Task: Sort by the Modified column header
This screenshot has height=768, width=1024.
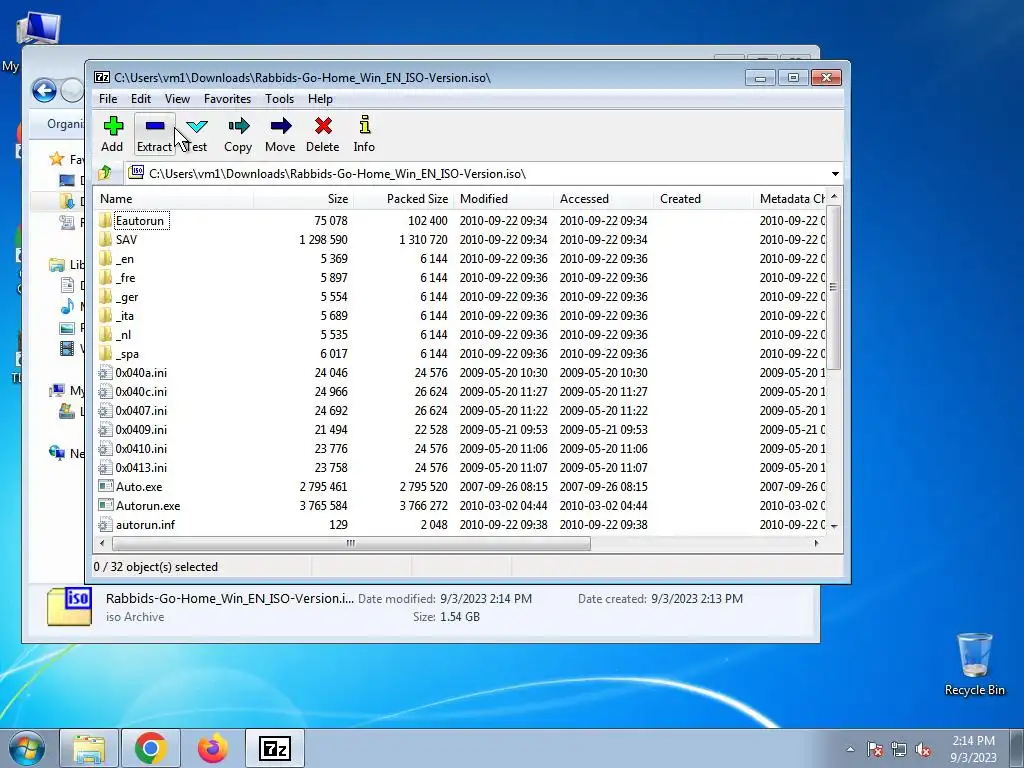Action: coord(504,199)
